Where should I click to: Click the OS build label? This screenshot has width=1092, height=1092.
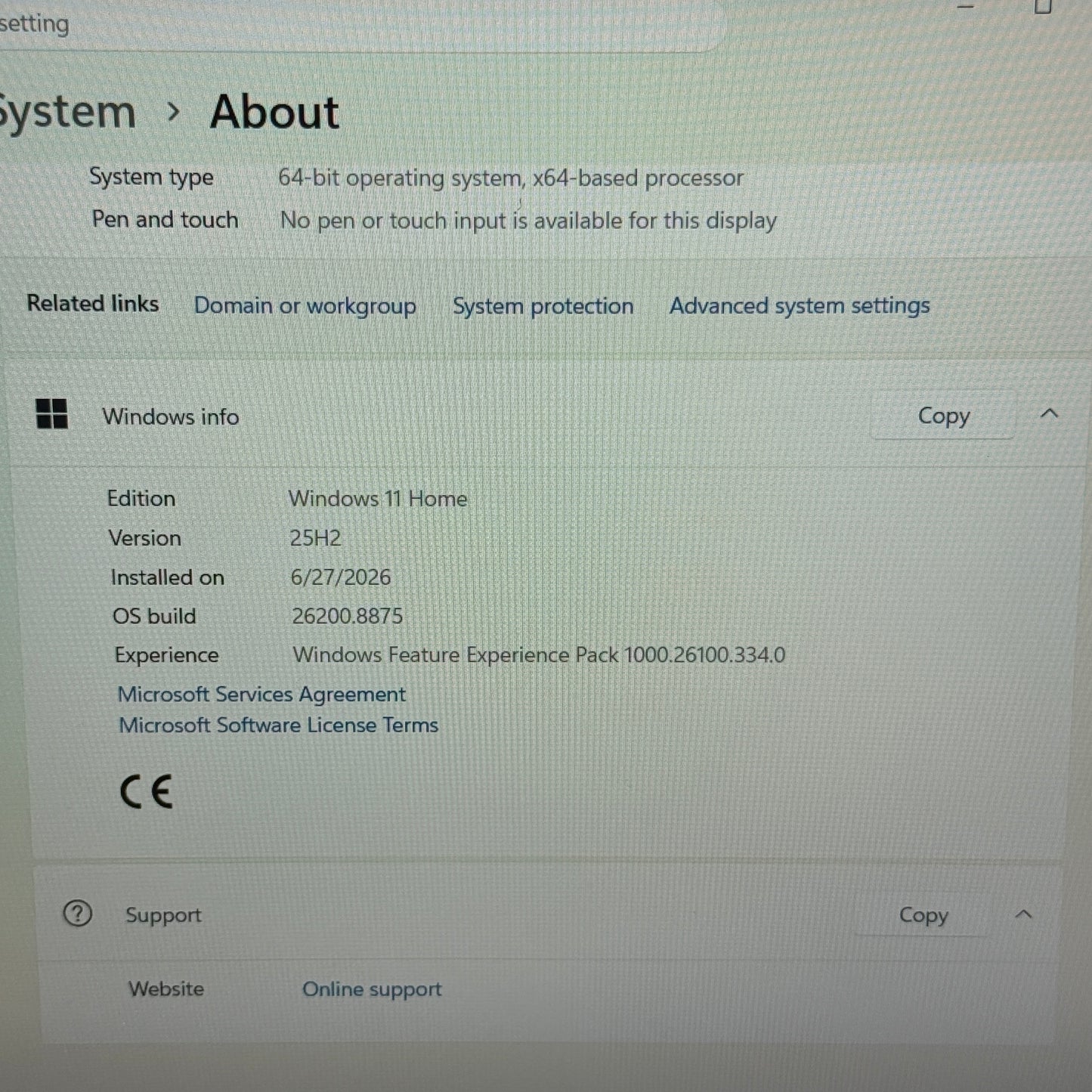[154, 616]
